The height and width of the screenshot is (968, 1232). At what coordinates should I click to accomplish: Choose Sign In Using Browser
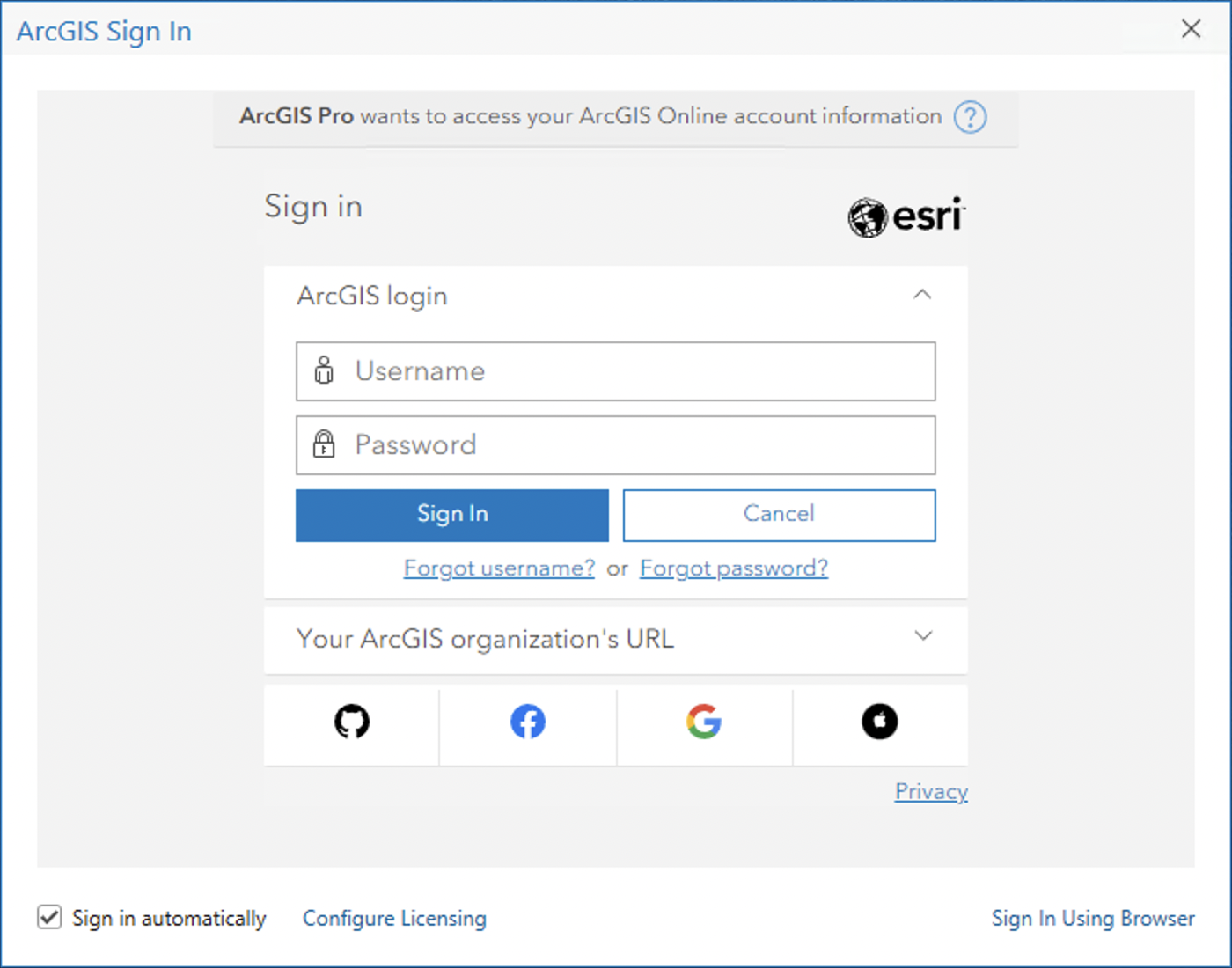tap(1093, 919)
